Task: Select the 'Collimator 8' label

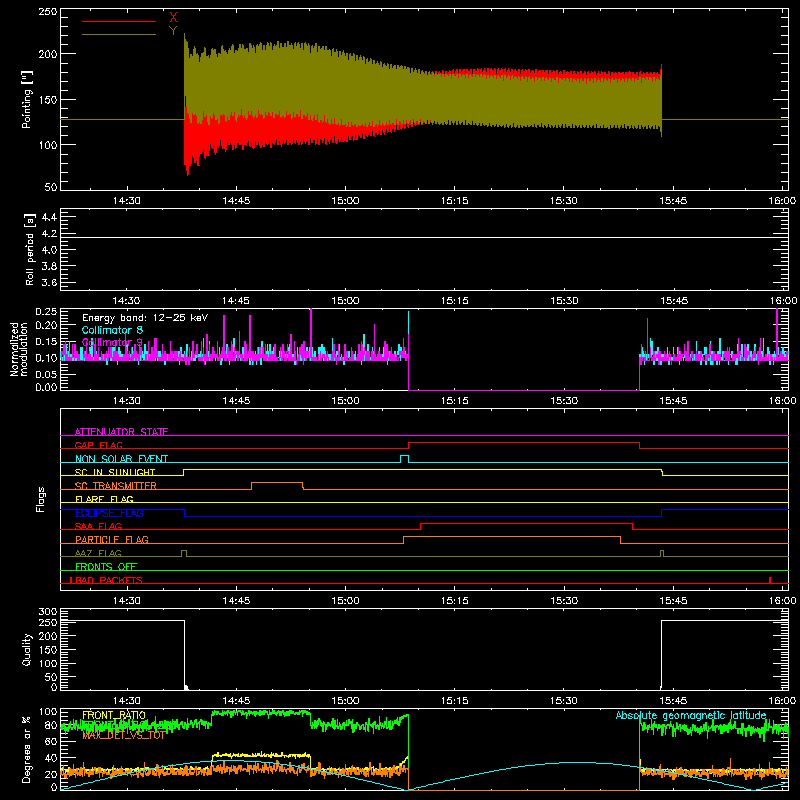Action: [x=112, y=330]
